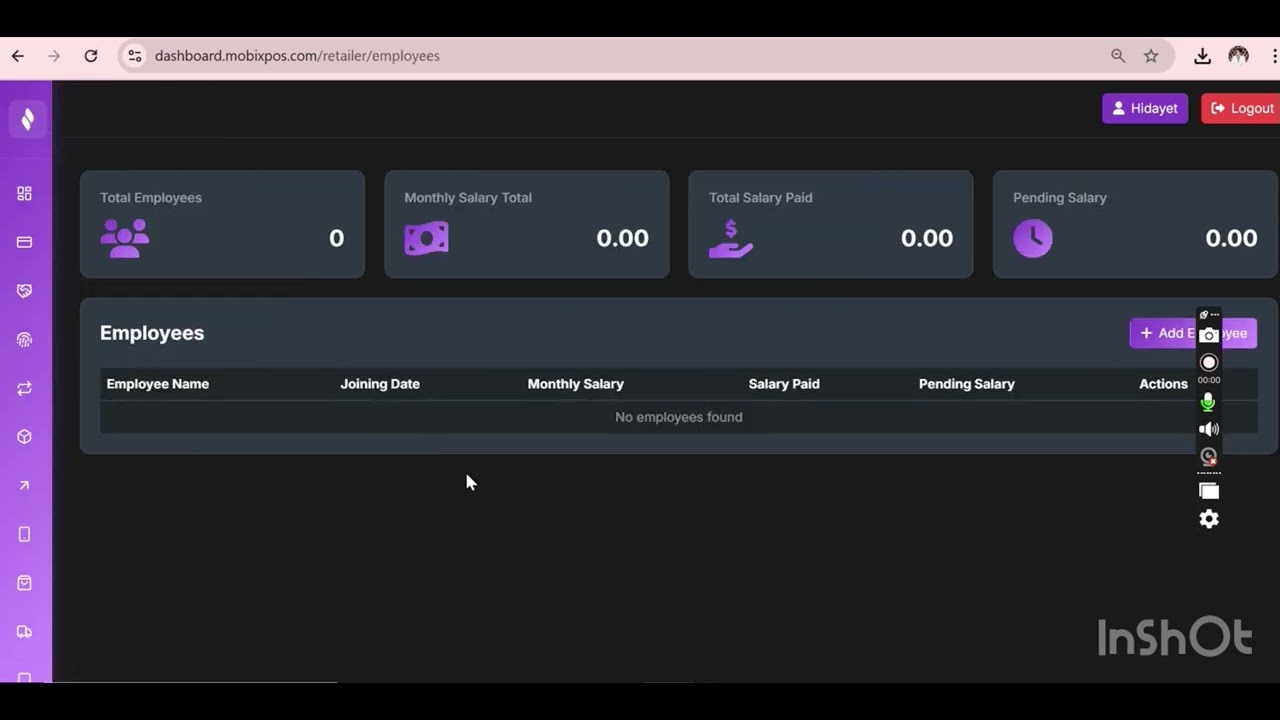Open browser downloads
Image resolution: width=1280 pixels, height=720 pixels.
pyautogui.click(x=1202, y=56)
